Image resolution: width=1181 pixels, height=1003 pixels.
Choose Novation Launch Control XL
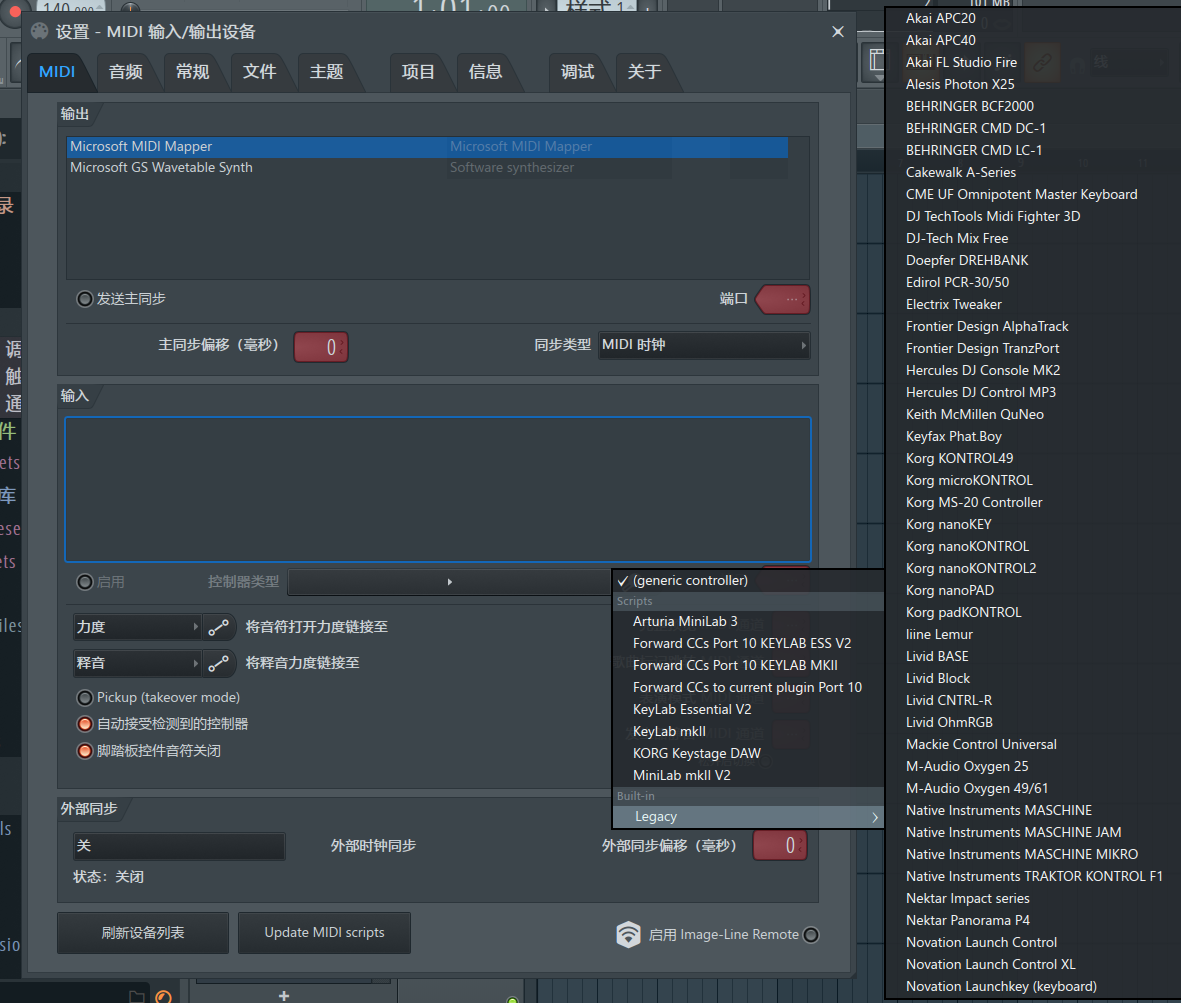coord(1033,965)
